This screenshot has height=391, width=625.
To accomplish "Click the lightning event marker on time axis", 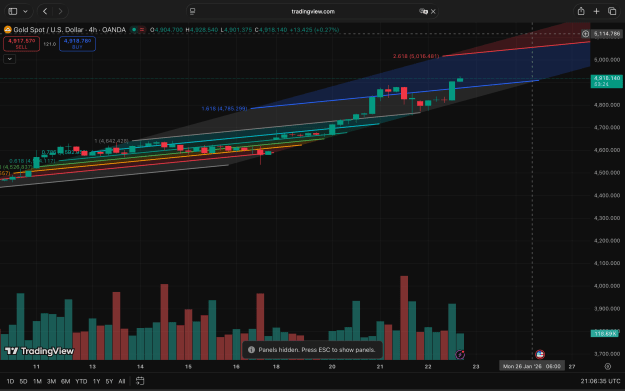I will coord(460,354).
